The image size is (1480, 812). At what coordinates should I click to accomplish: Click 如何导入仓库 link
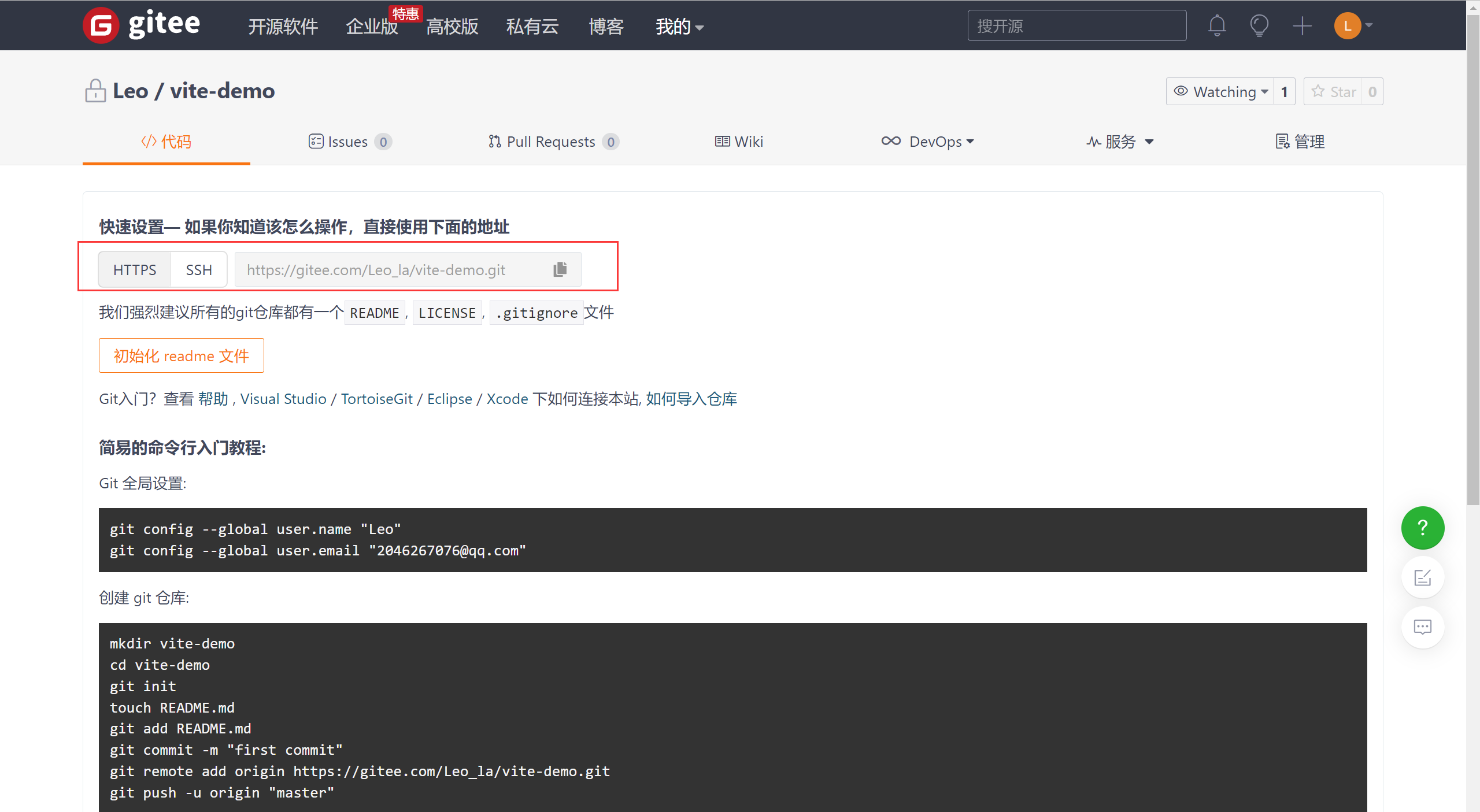[693, 399]
